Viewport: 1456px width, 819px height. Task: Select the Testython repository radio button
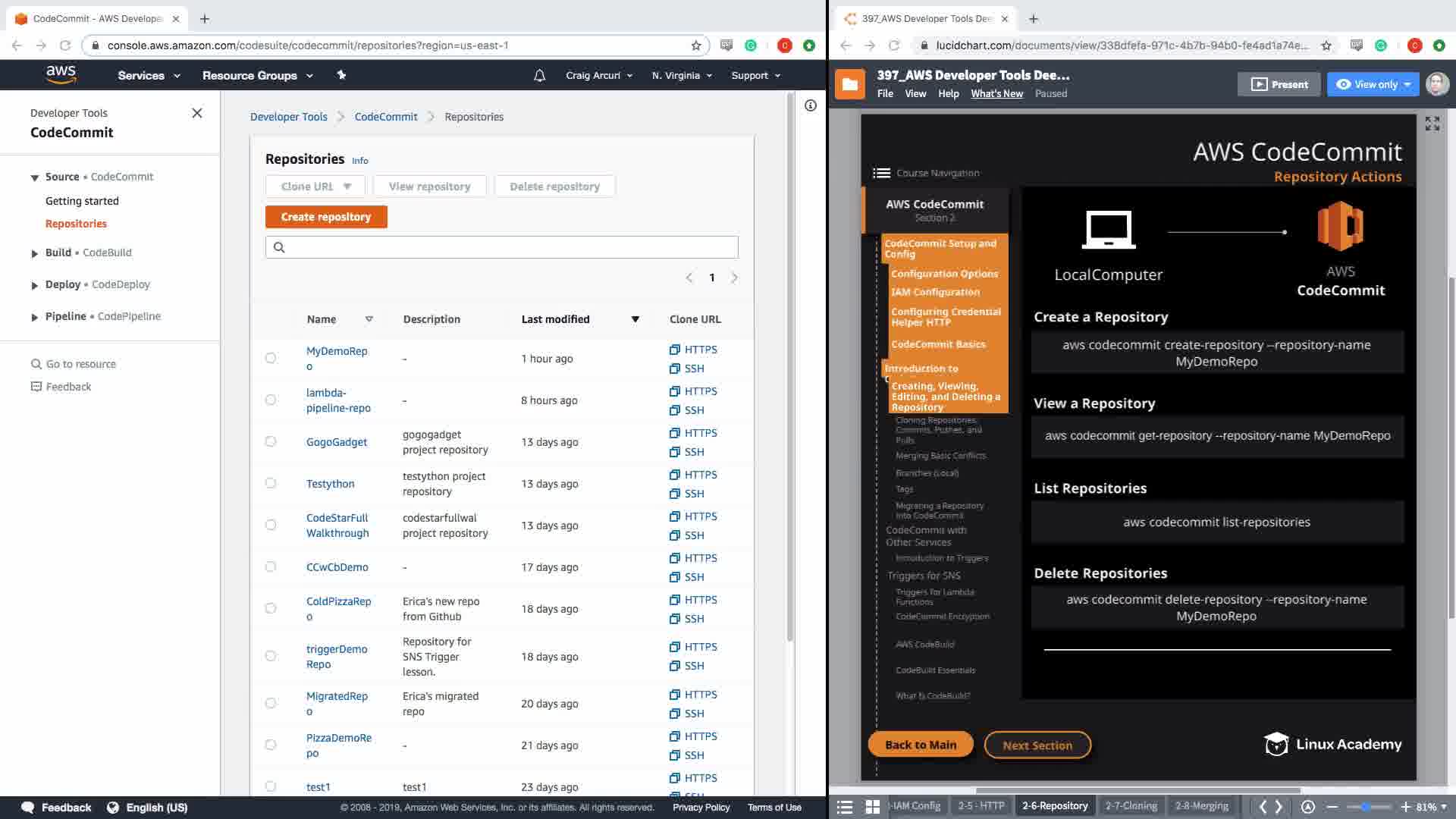(x=271, y=483)
